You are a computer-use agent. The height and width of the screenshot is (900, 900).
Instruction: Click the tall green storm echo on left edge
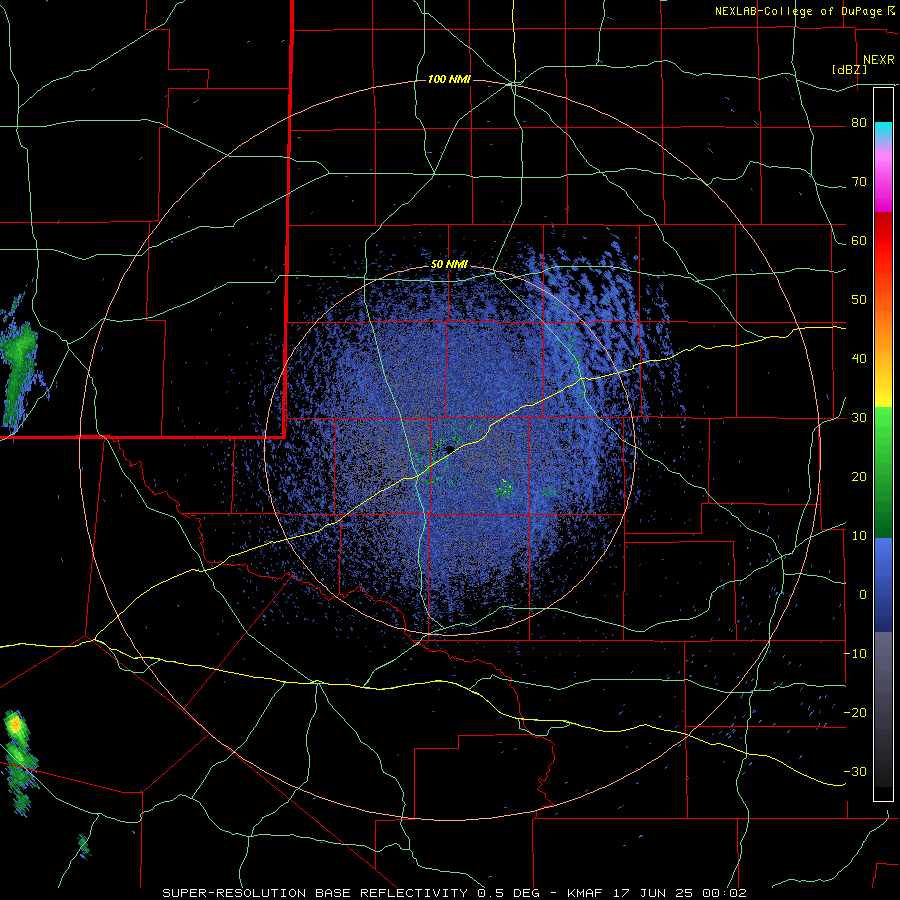pyautogui.click(x=18, y=373)
